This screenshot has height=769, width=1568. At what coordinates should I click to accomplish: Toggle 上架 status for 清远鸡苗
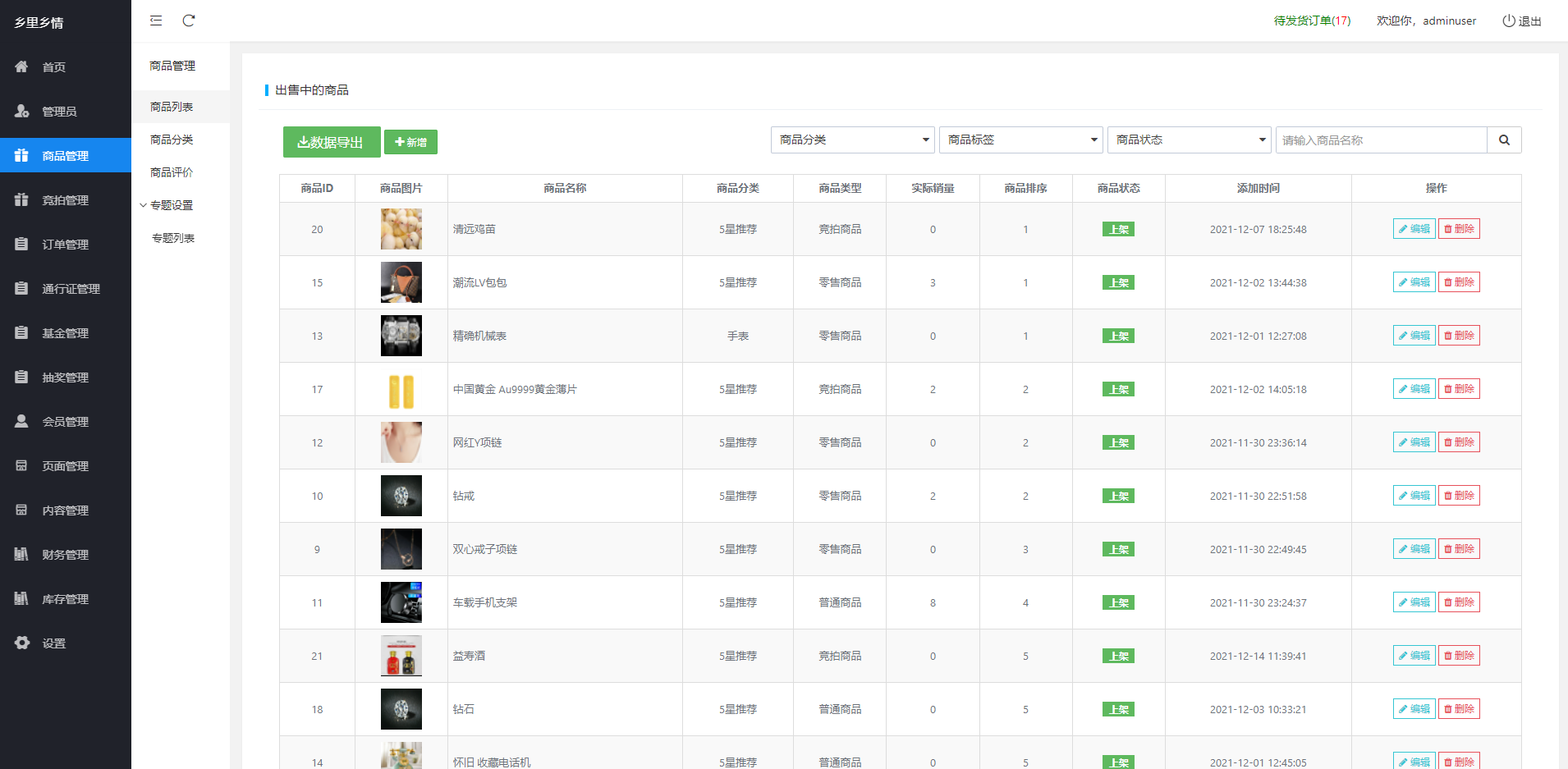(1118, 230)
